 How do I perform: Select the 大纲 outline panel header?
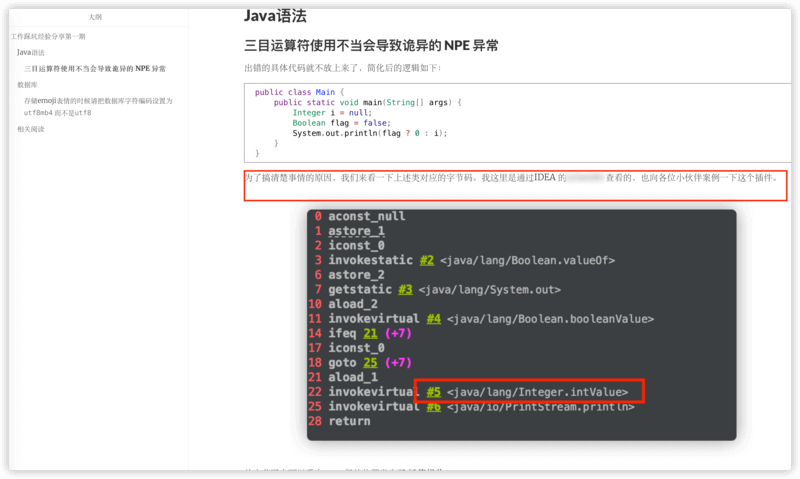click(x=95, y=17)
